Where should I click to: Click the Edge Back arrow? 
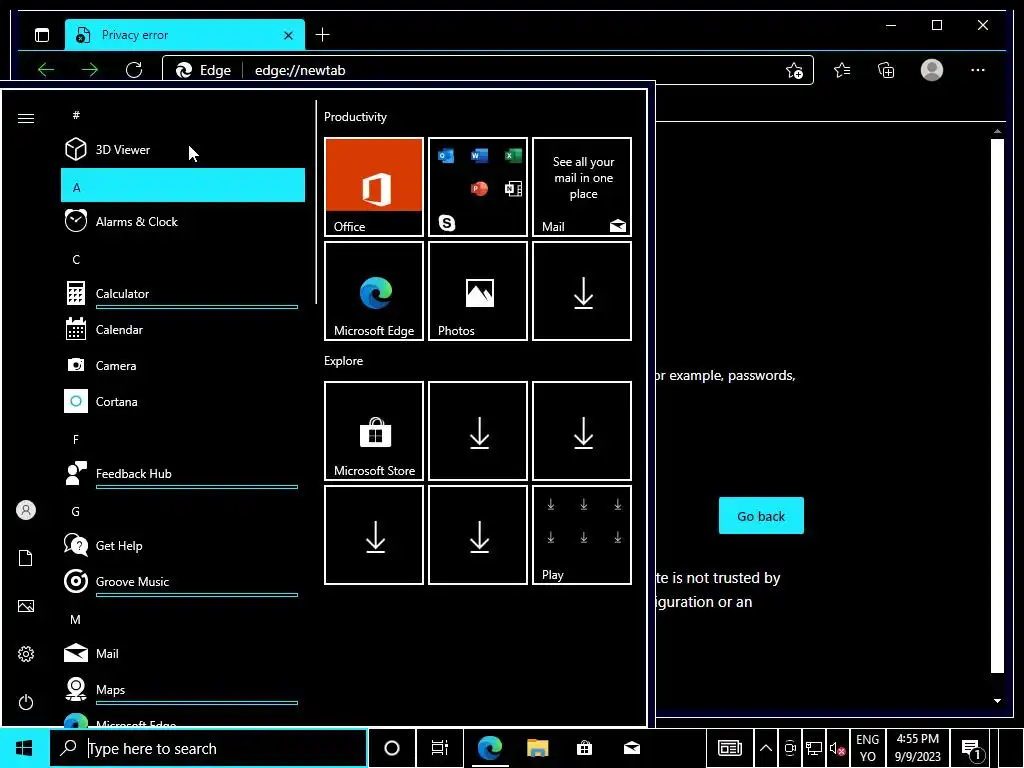coord(46,70)
